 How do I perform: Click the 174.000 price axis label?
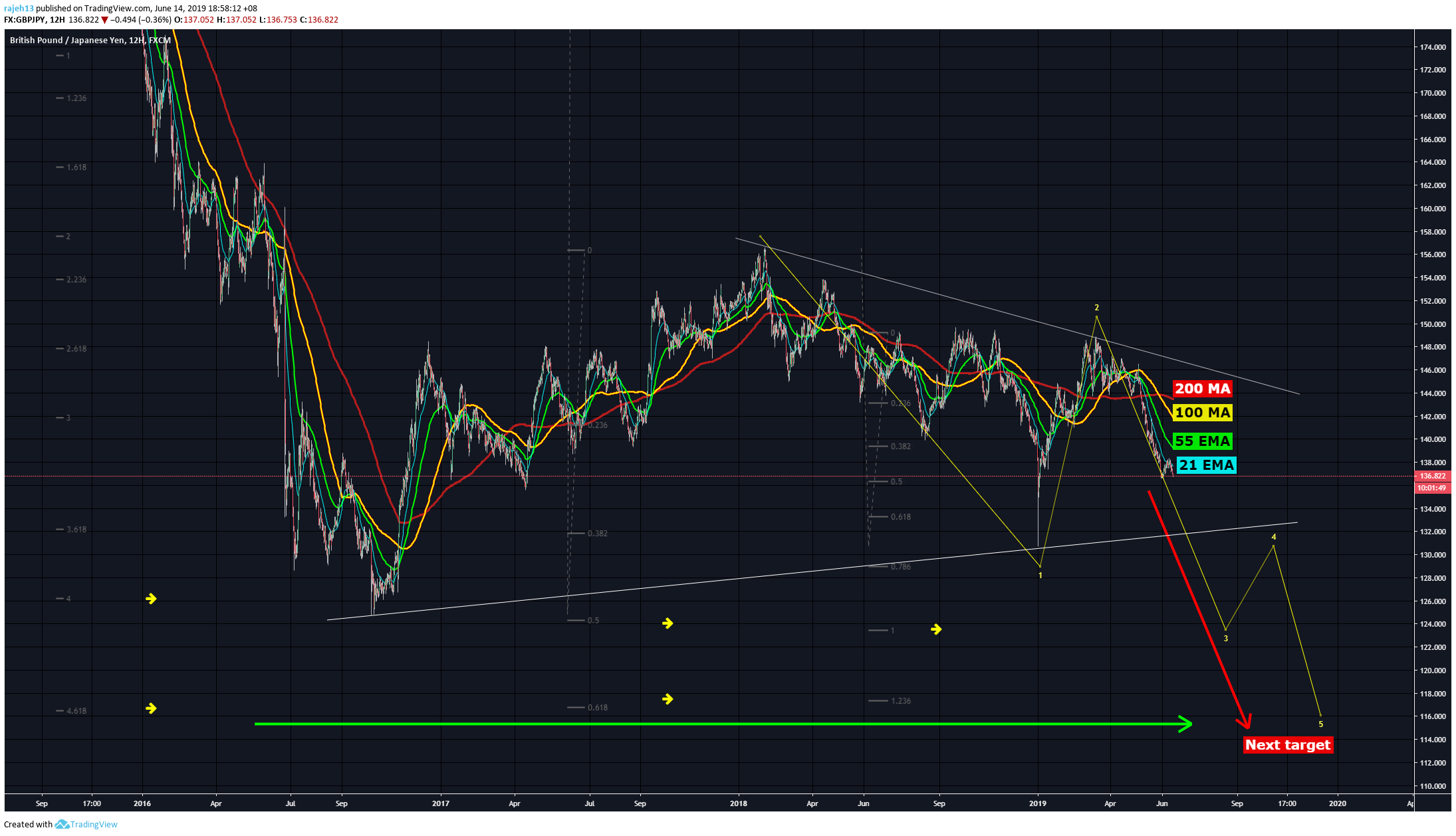pyautogui.click(x=1433, y=47)
